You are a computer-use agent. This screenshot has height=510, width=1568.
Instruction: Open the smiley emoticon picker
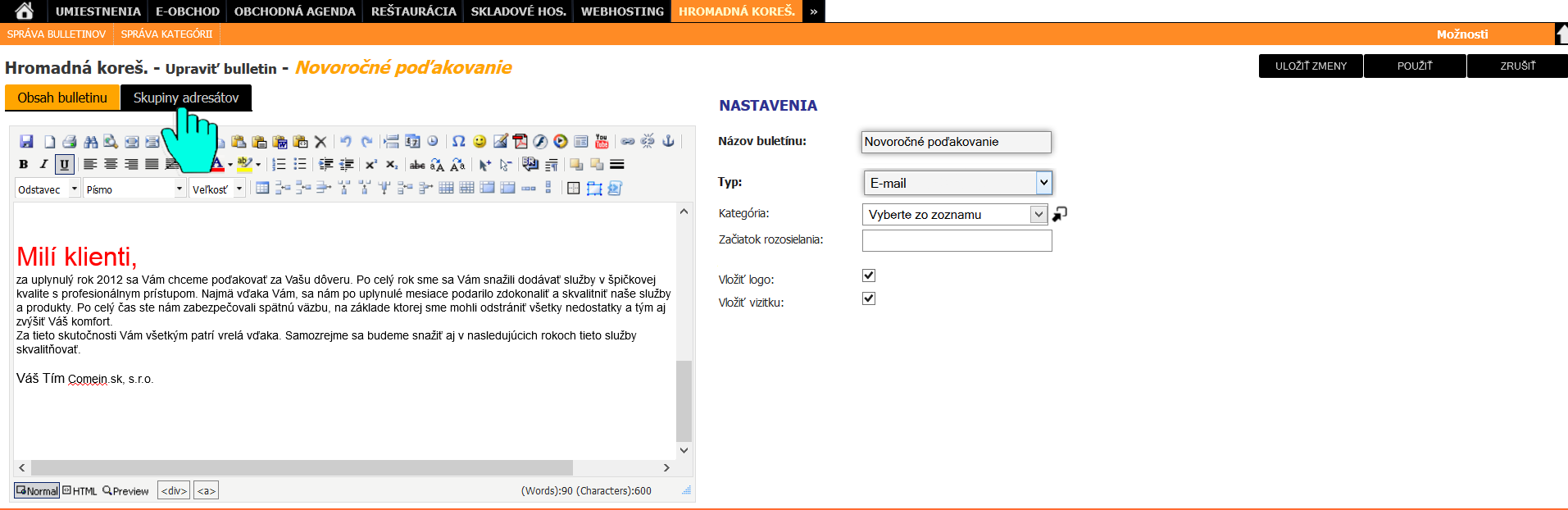click(479, 141)
